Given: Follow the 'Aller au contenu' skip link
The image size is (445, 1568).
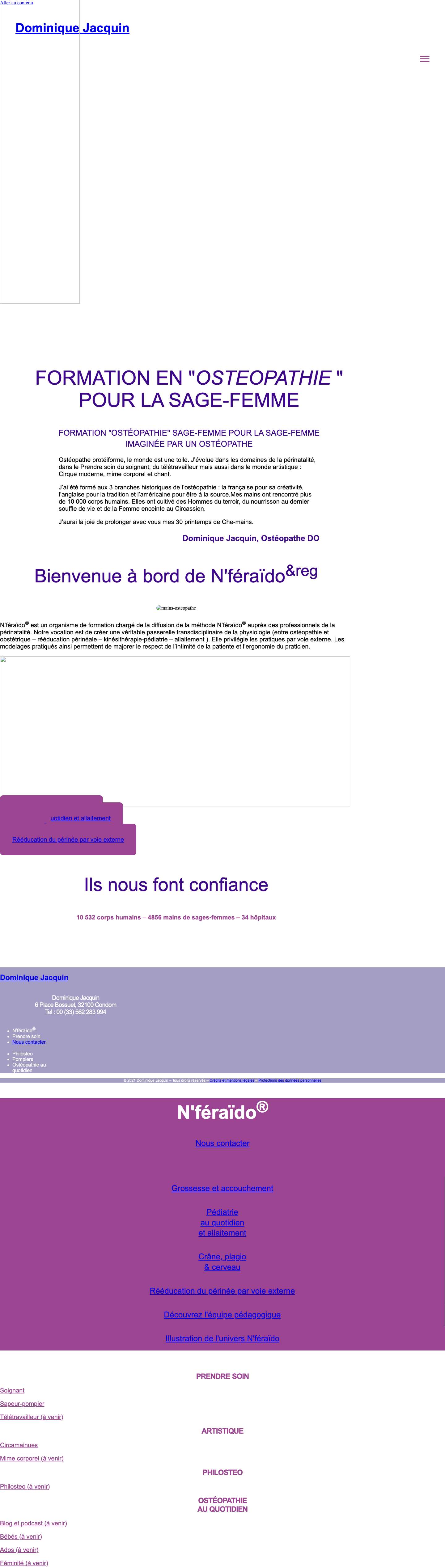Looking at the screenshot, I should [16, 2].
